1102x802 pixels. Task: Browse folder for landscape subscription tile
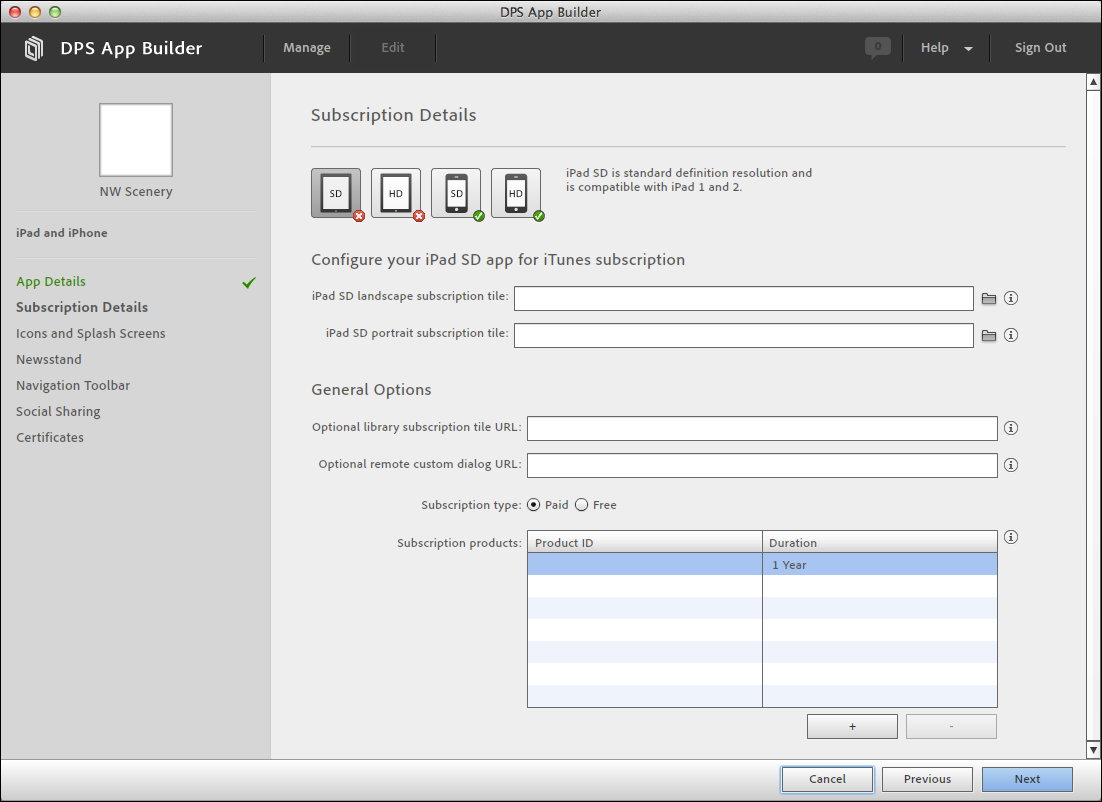tap(989, 299)
